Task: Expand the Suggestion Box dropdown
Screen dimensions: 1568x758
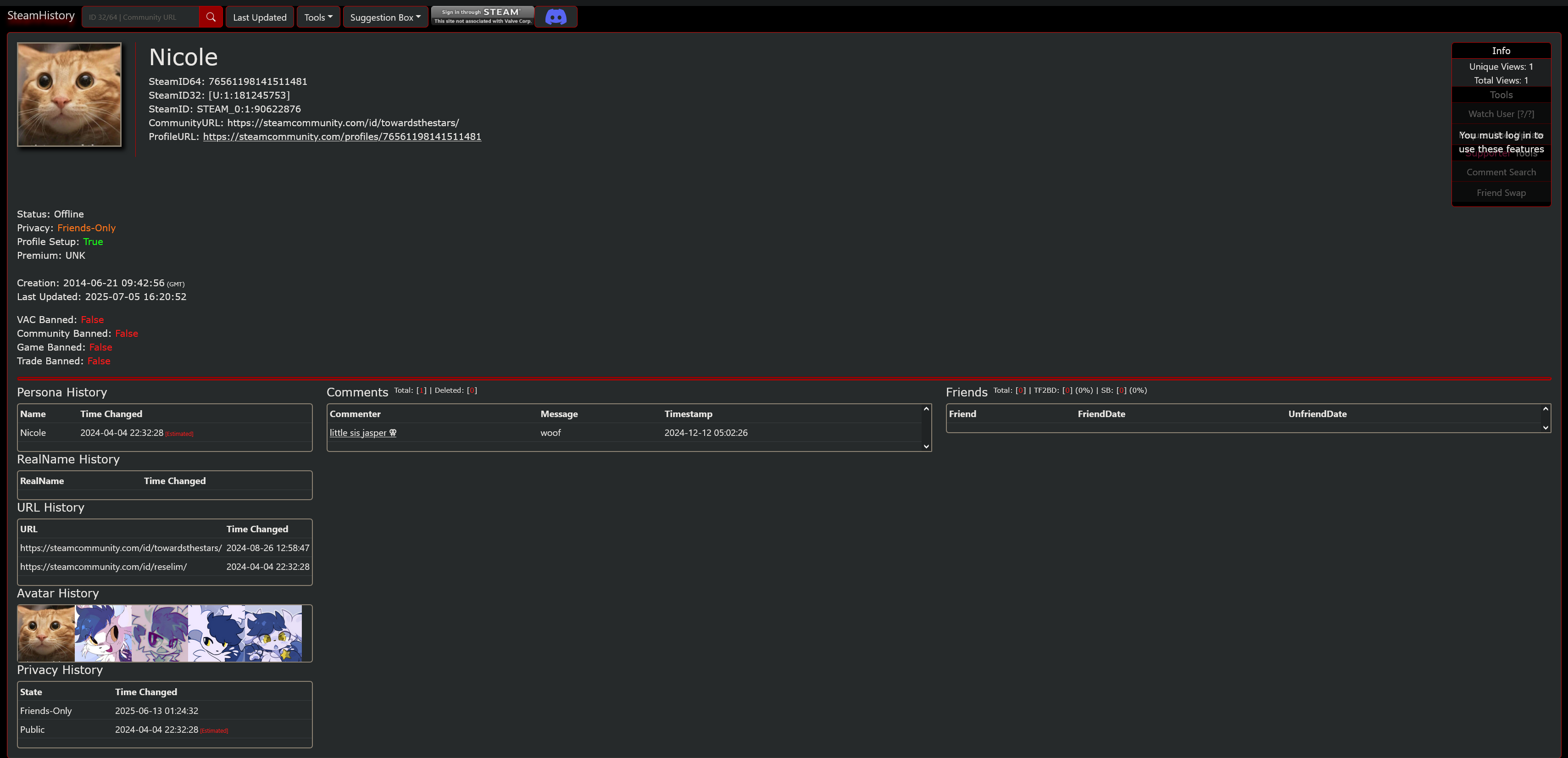Action: 385,17
